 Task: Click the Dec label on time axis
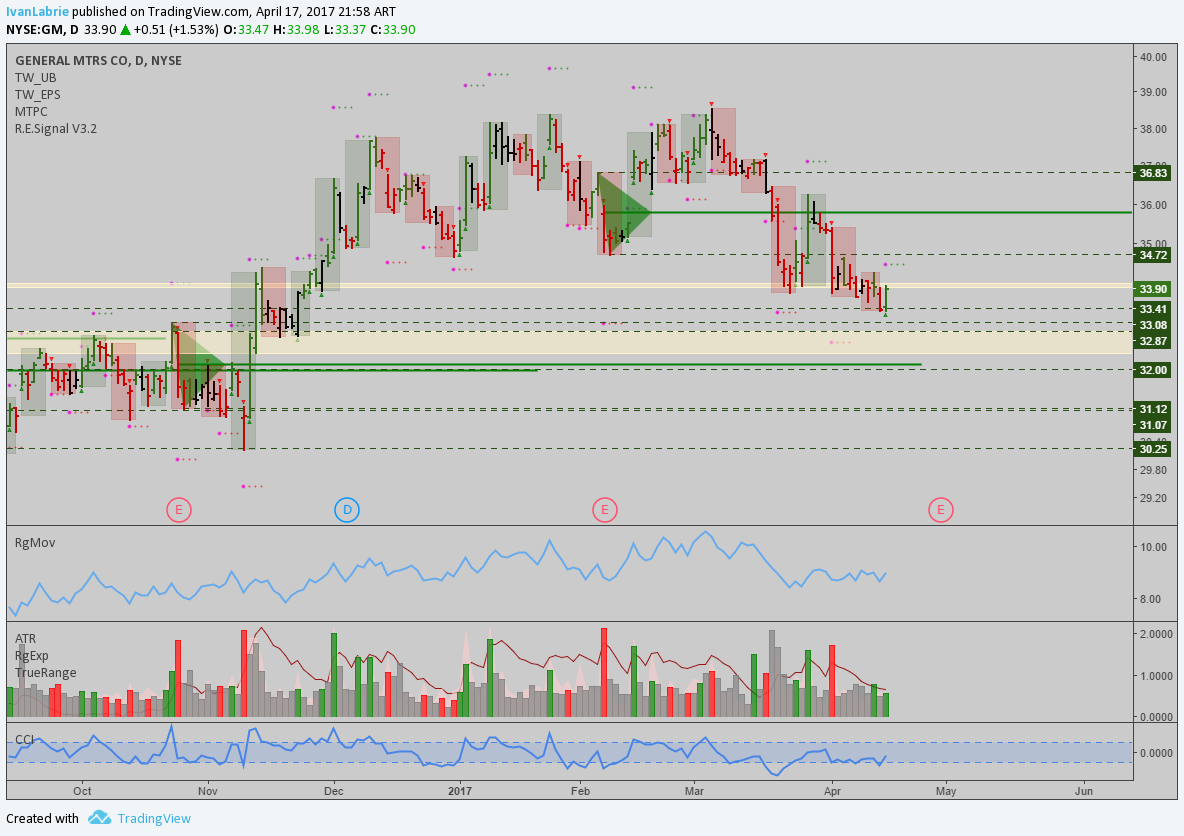click(x=333, y=791)
